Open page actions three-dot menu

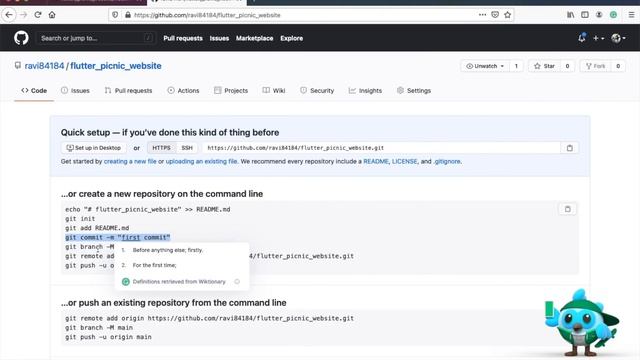tap(482, 15)
